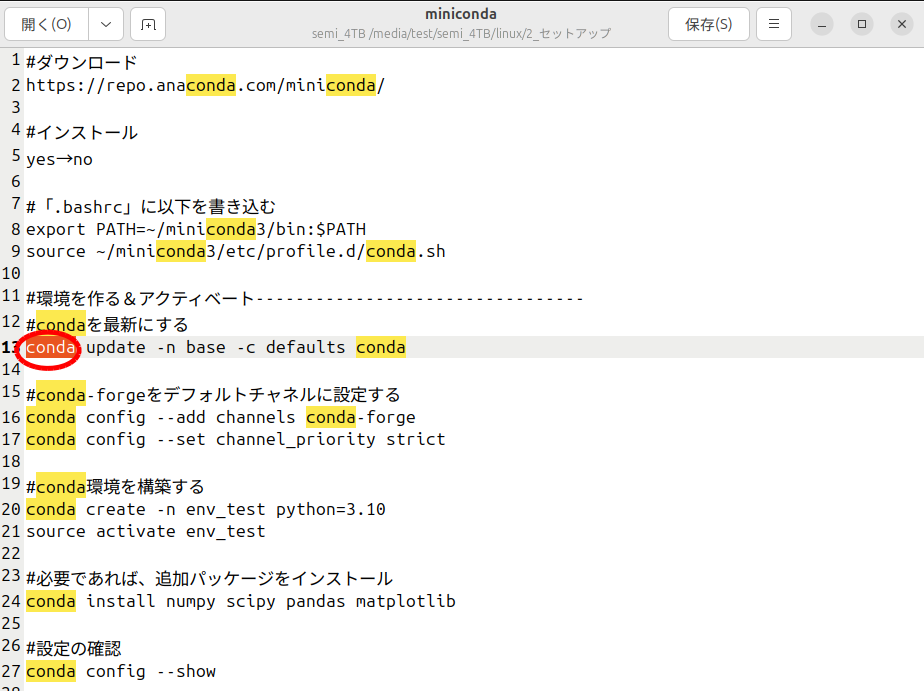Click the '#ダウンロード' comment line

tap(82, 62)
